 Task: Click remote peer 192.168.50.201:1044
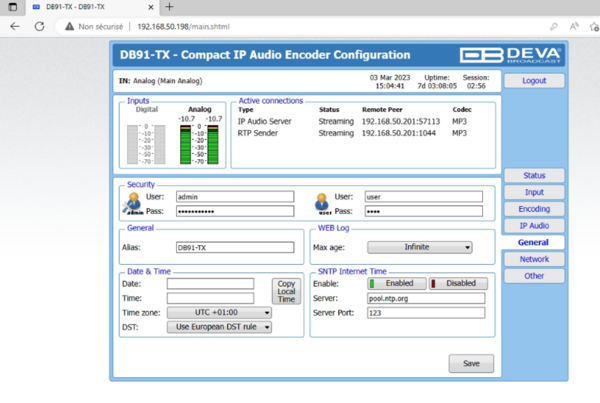click(398, 133)
